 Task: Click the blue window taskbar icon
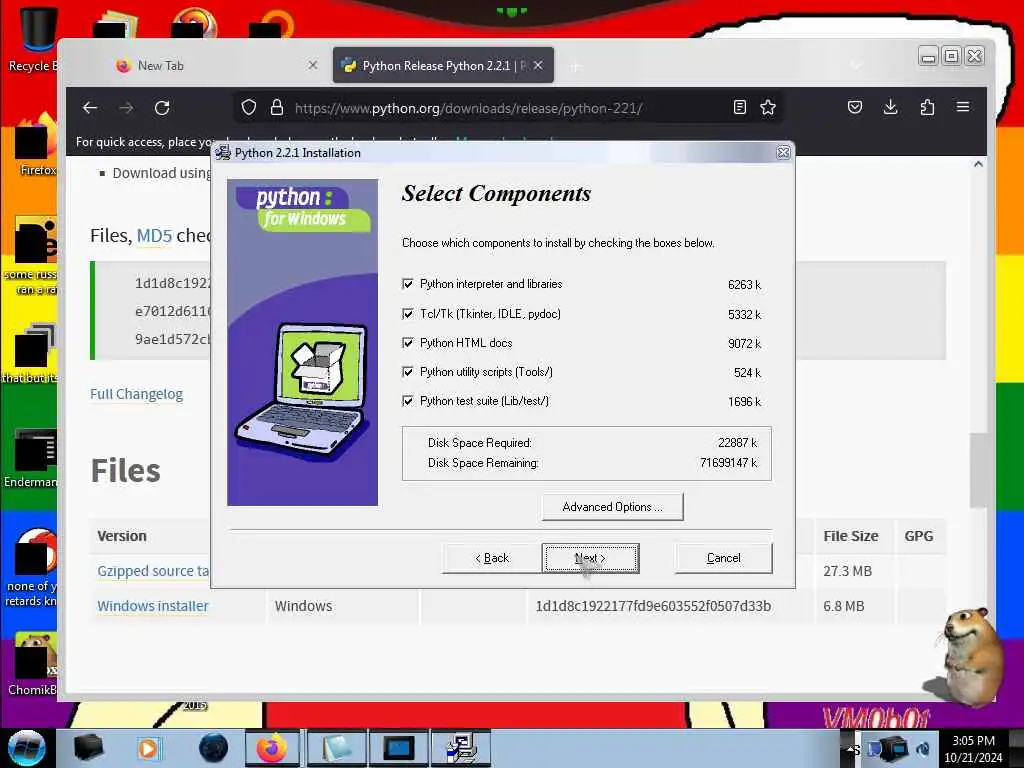click(x=398, y=748)
